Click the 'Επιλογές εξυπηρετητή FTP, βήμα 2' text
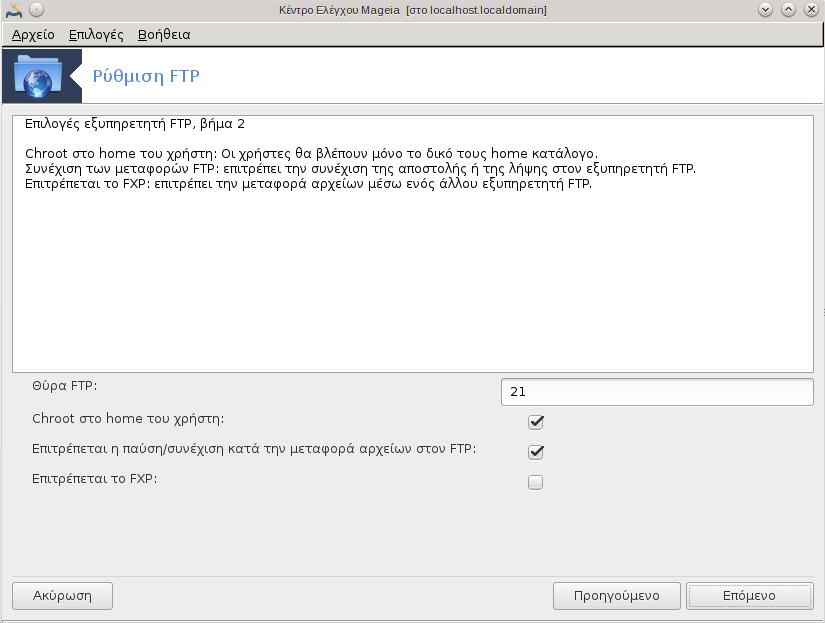Viewport: 825px width, 623px height. [135, 124]
